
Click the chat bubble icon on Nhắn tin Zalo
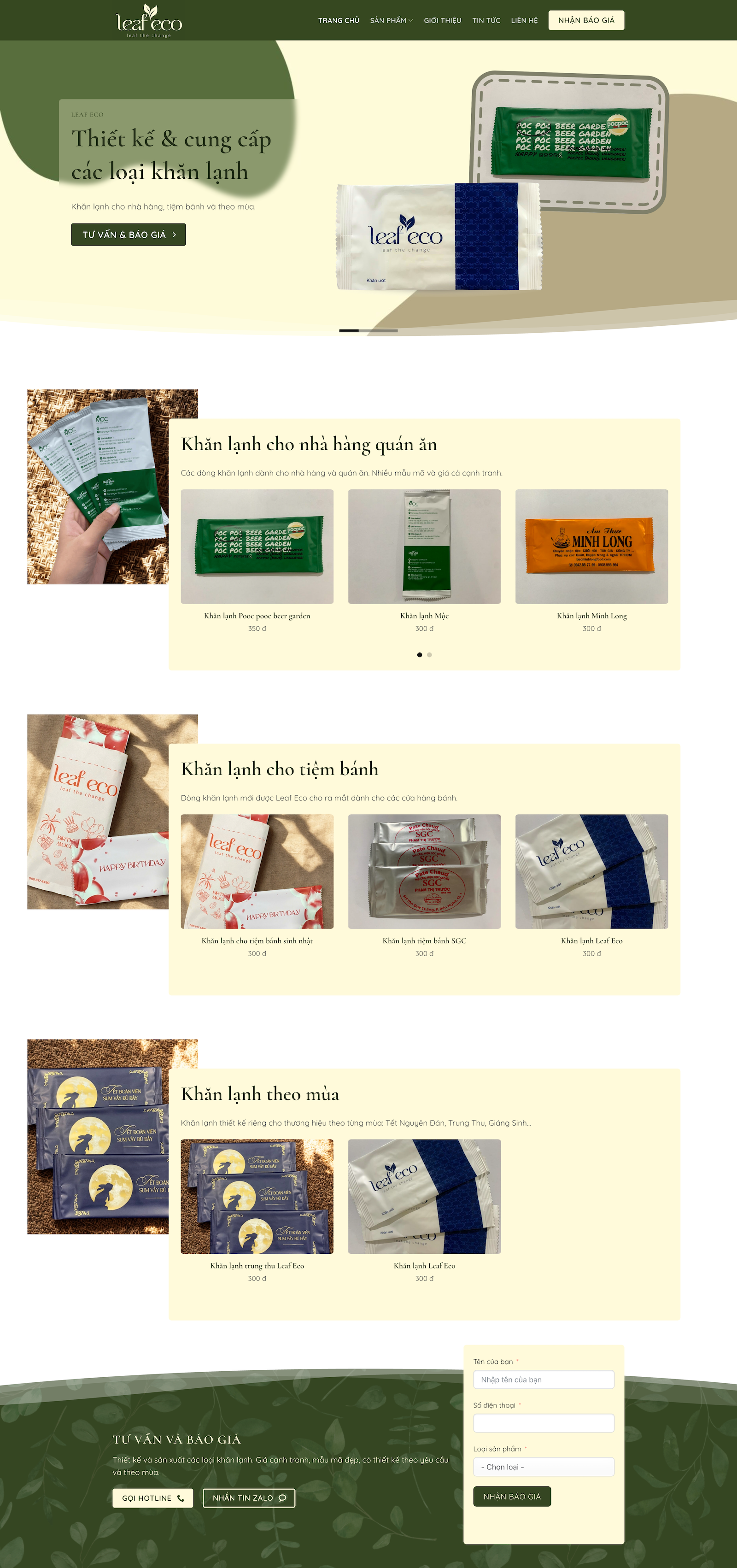(282, 1498)
